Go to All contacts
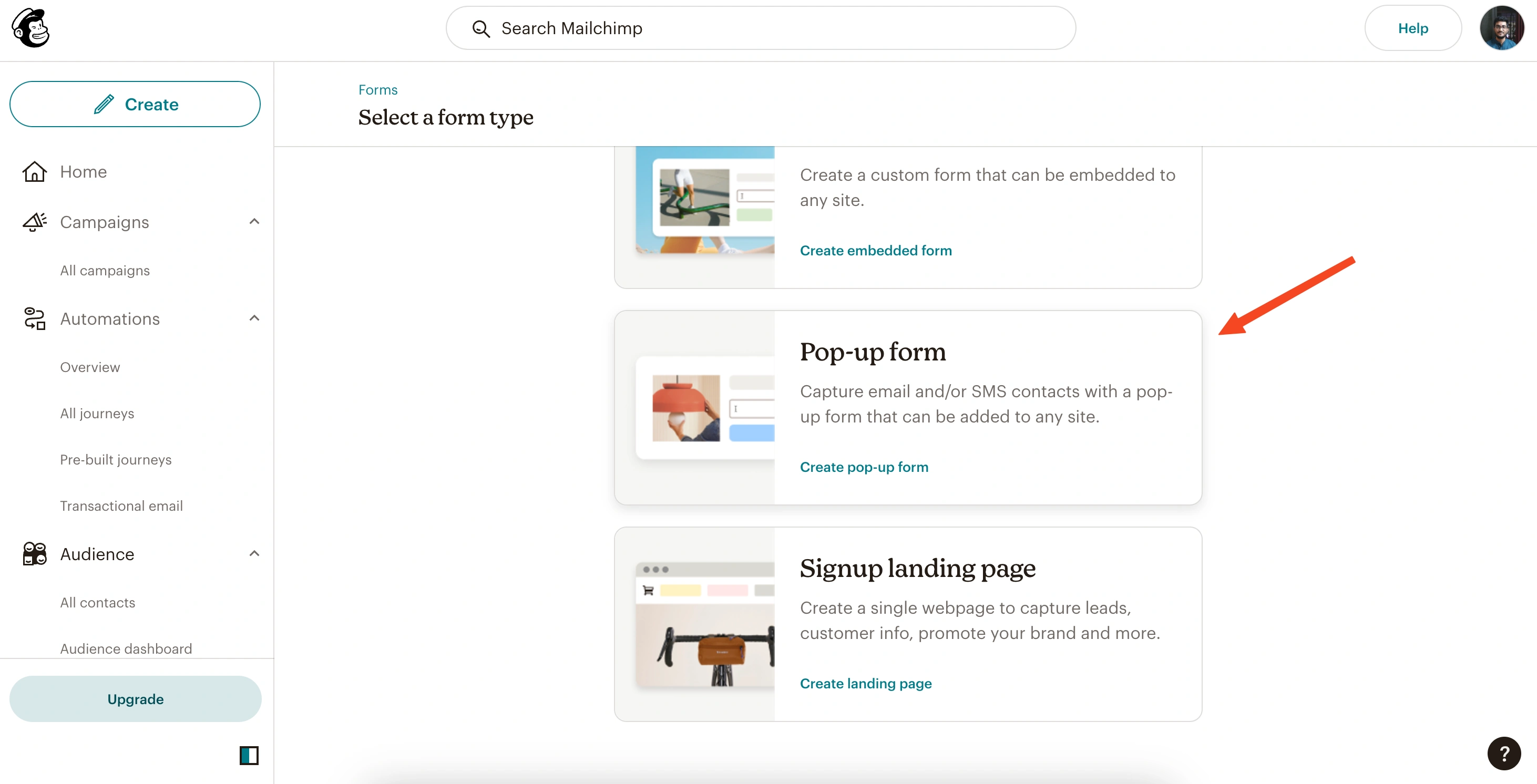The image size is (1537, 784). (x=98, y=603)
